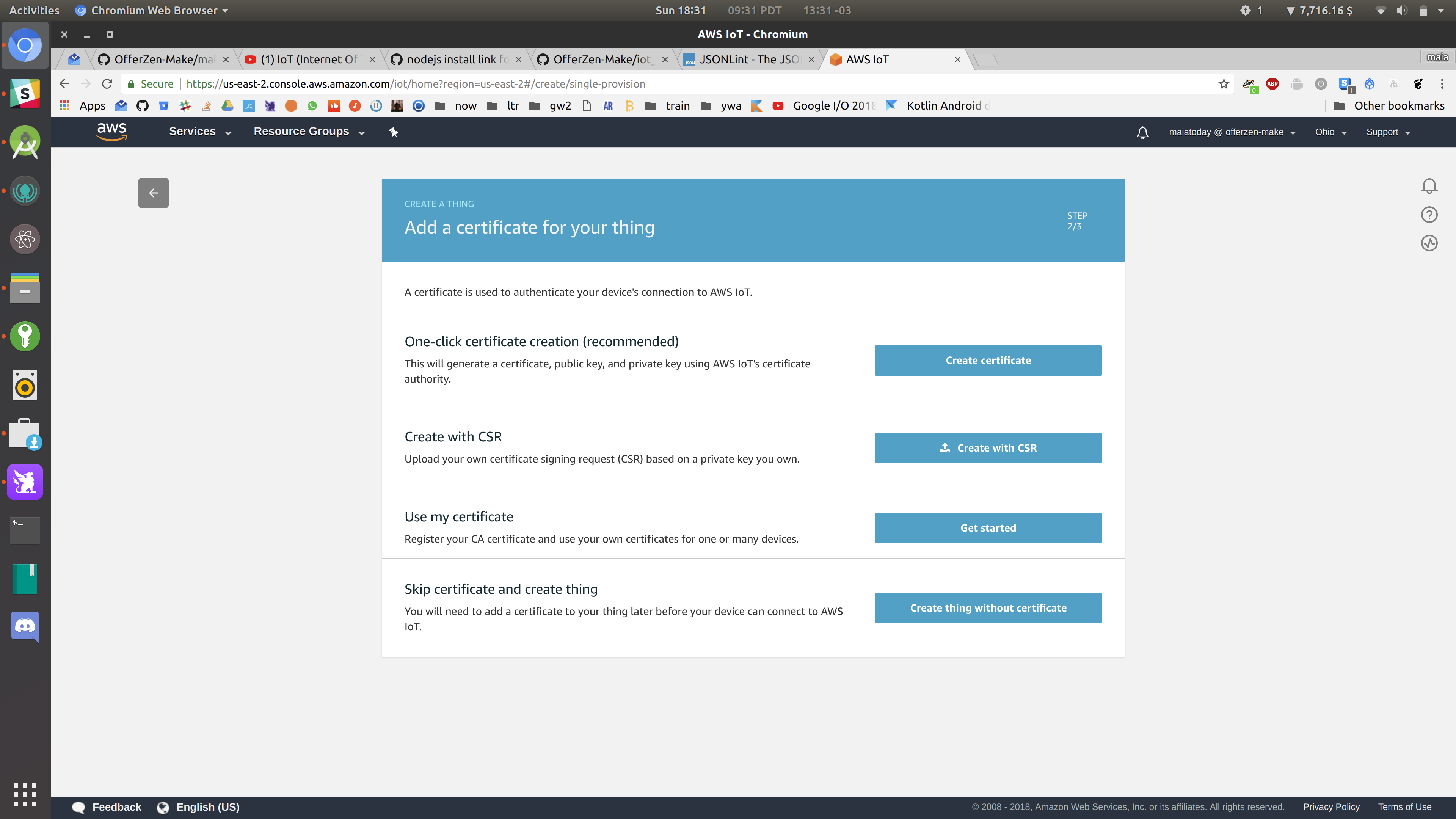Open the 'now' bookmarks folder

[455, 106]
